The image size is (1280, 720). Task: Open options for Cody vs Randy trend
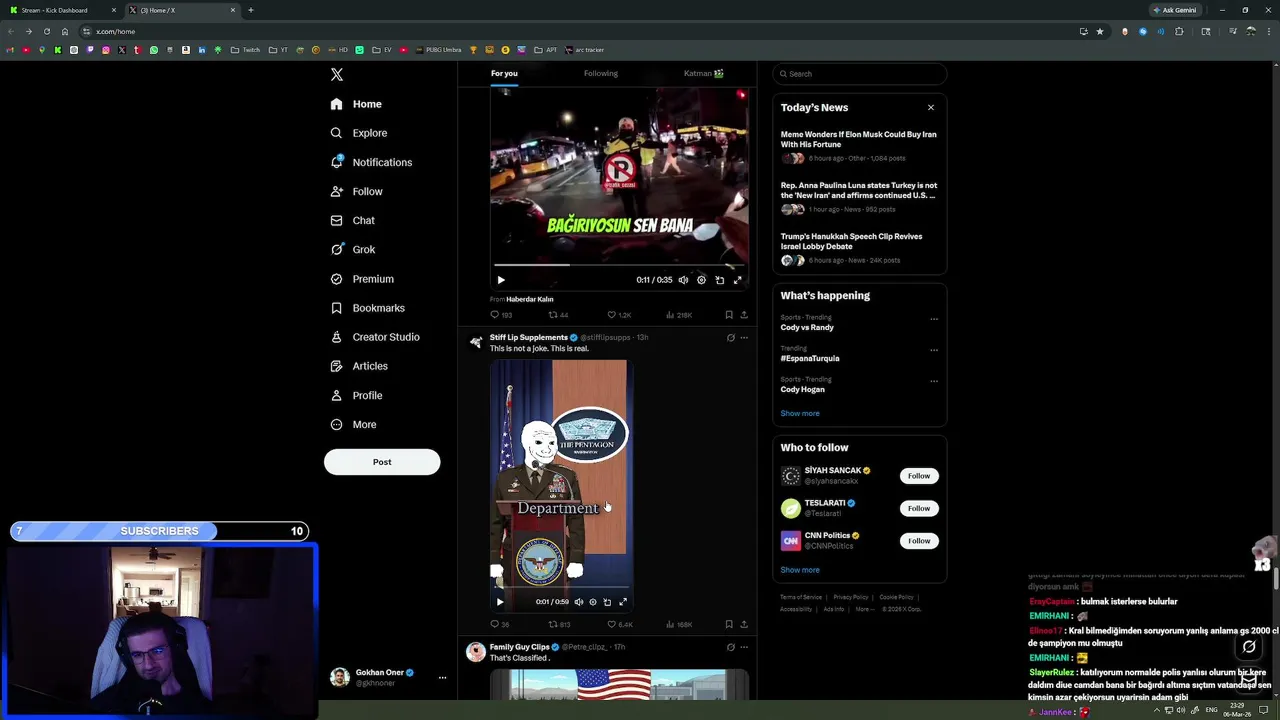click(934, 319)
